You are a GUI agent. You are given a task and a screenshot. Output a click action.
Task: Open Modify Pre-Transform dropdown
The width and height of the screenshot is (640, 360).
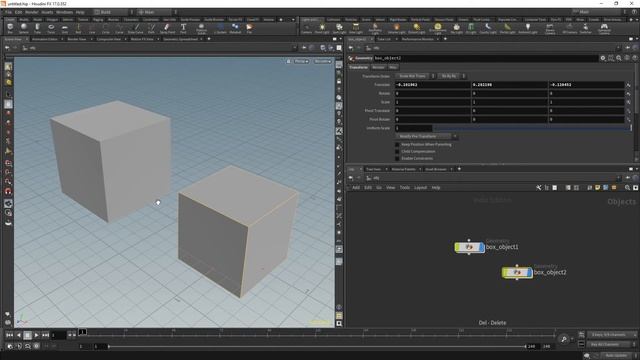point(426,136)
